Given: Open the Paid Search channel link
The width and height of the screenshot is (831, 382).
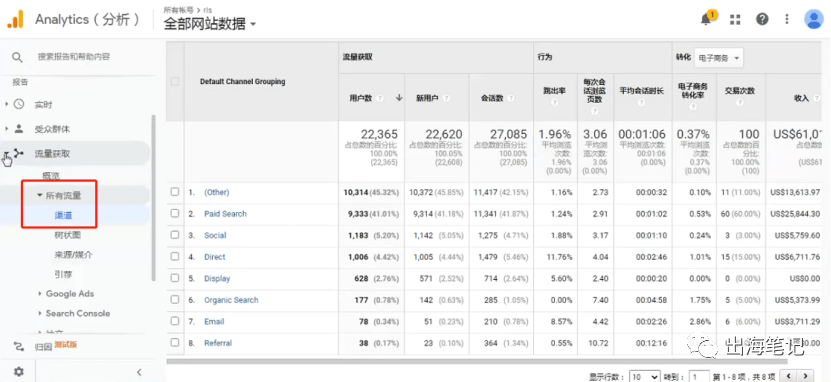Looking at the screenshot, I should pos(225,214).
